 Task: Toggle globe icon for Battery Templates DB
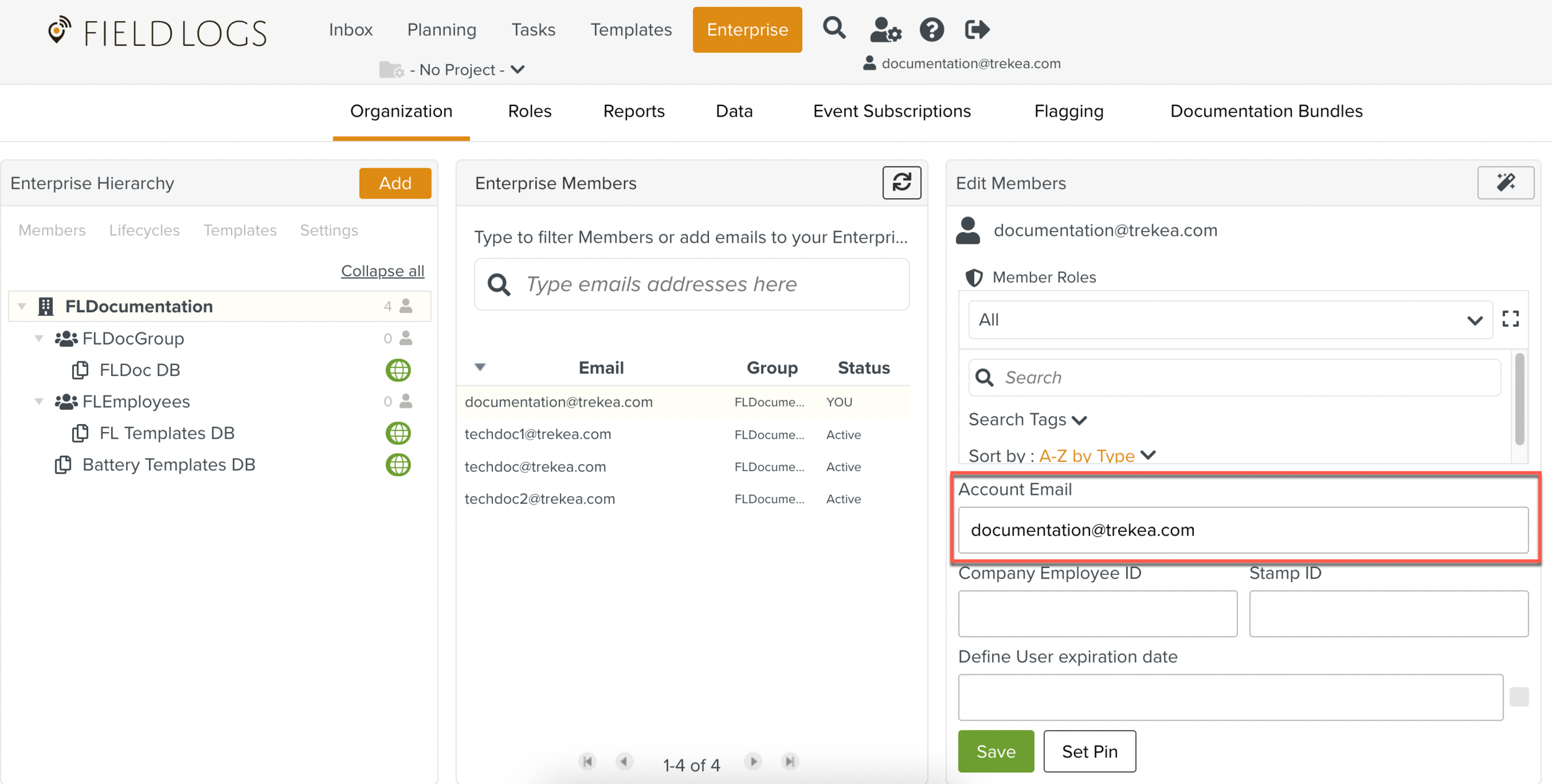[398, 465]
